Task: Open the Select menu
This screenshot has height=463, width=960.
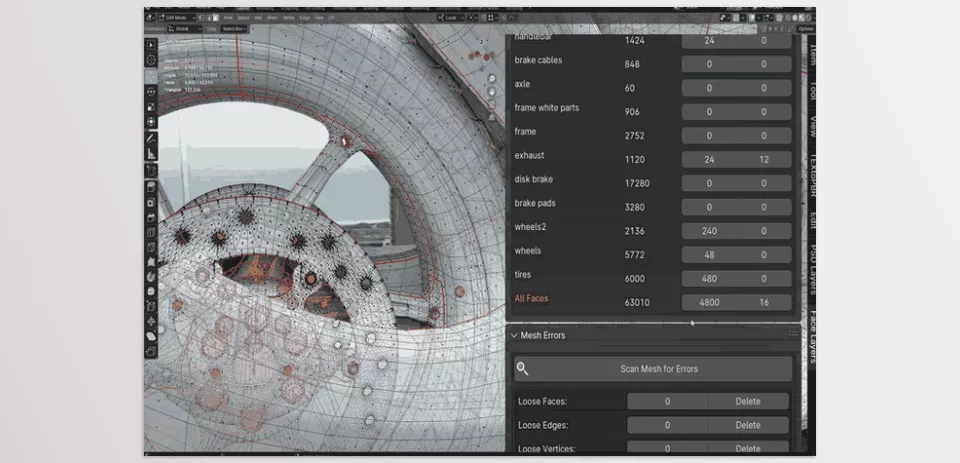Action: [243, 18]
